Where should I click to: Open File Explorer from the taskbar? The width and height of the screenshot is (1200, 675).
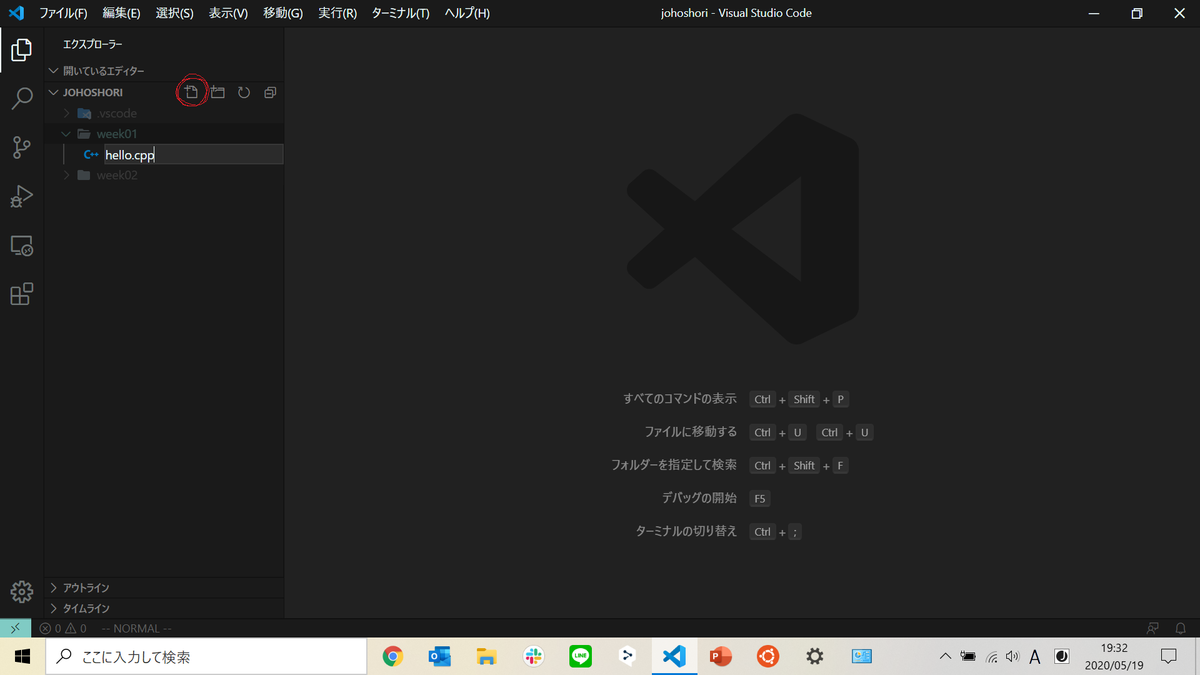pos(487,656)
